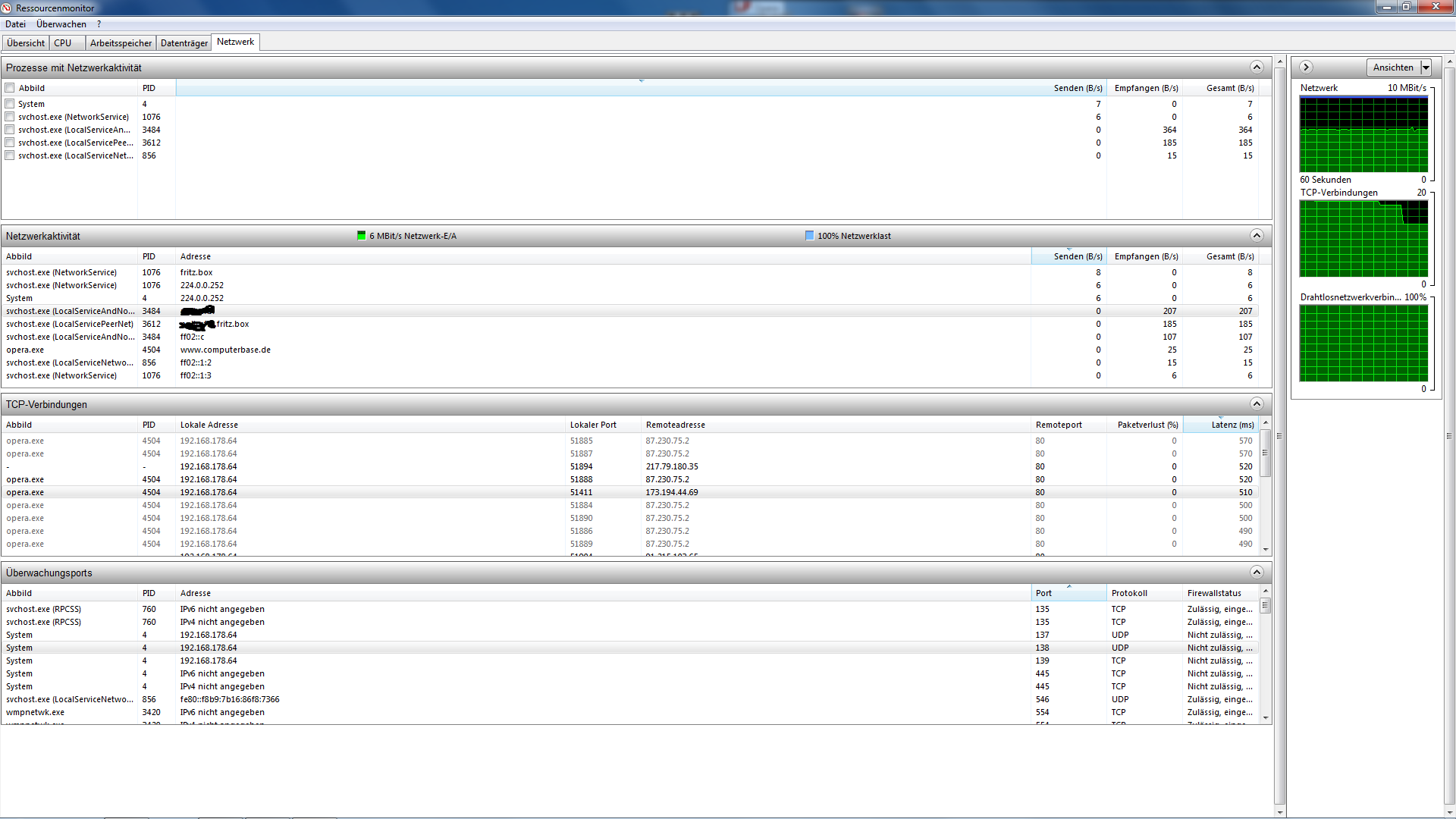
Task: Select the opera.exe www.computerbase.de row
Action: point(225,350)
